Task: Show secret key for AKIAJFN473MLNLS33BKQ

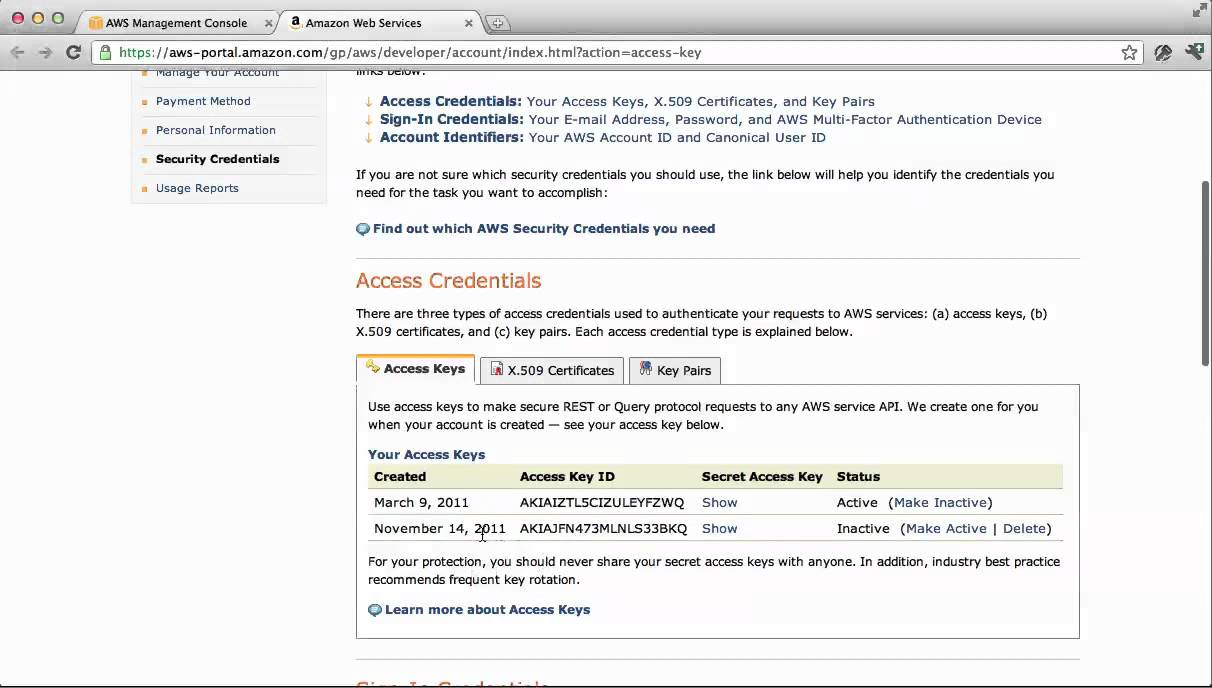Action: tap(720, 528)
